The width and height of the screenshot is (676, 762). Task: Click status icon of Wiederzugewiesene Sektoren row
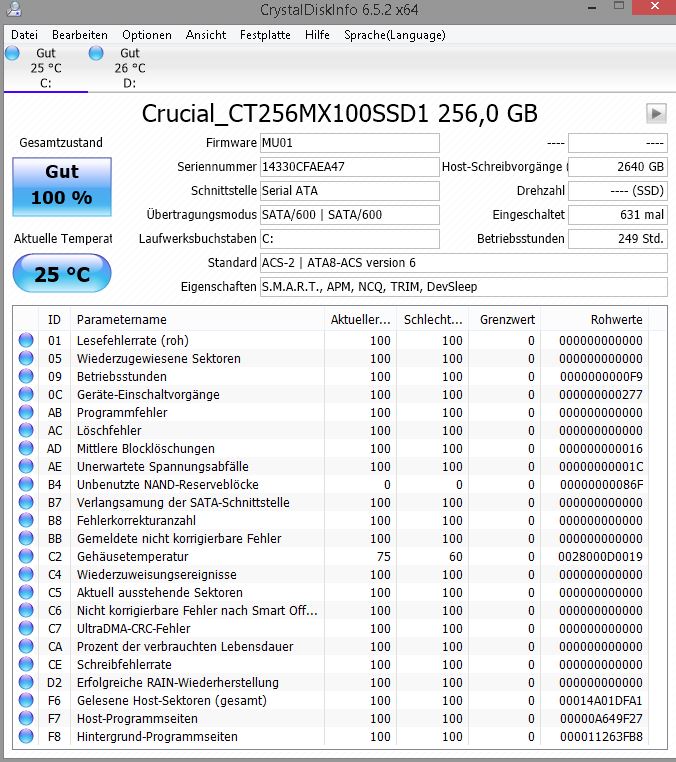click(x=26, y=358)
